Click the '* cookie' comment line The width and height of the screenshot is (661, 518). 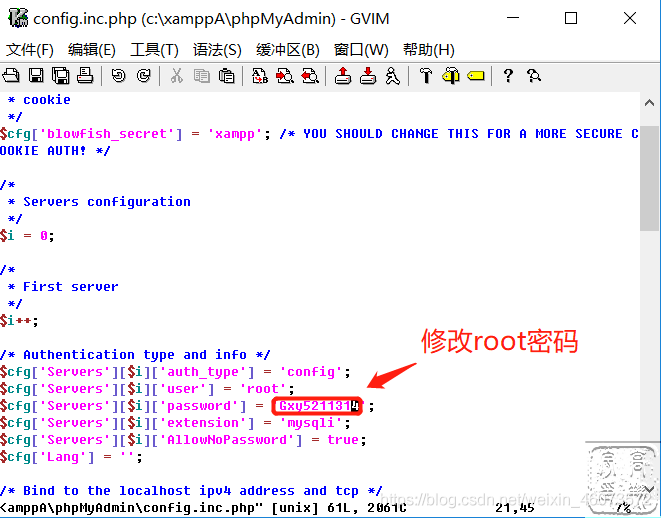(x=39, y=100)
